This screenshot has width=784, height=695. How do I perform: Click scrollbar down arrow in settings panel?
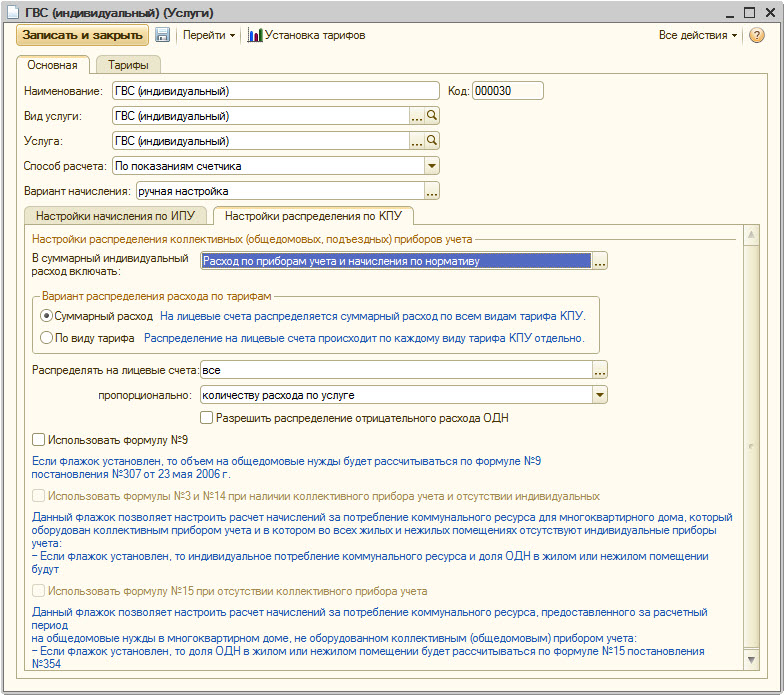751,660
